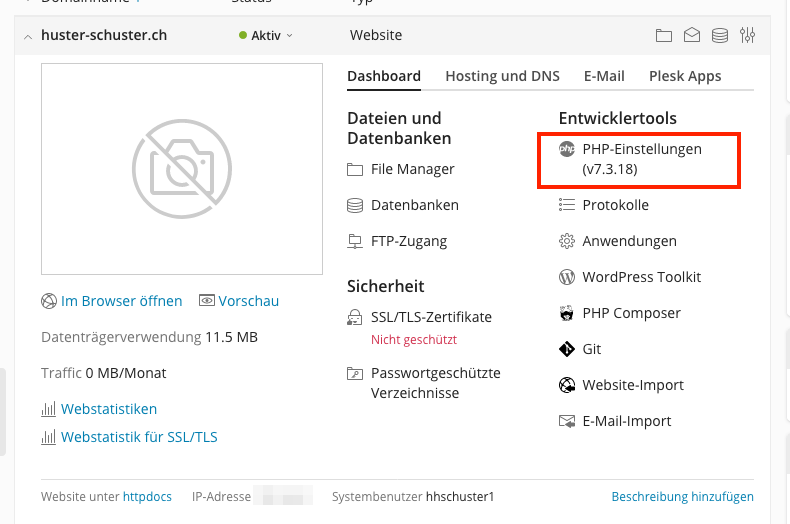Switch to Hosting und DNS tab
Screen dimensions: 790x524
(x=502, y=76)
